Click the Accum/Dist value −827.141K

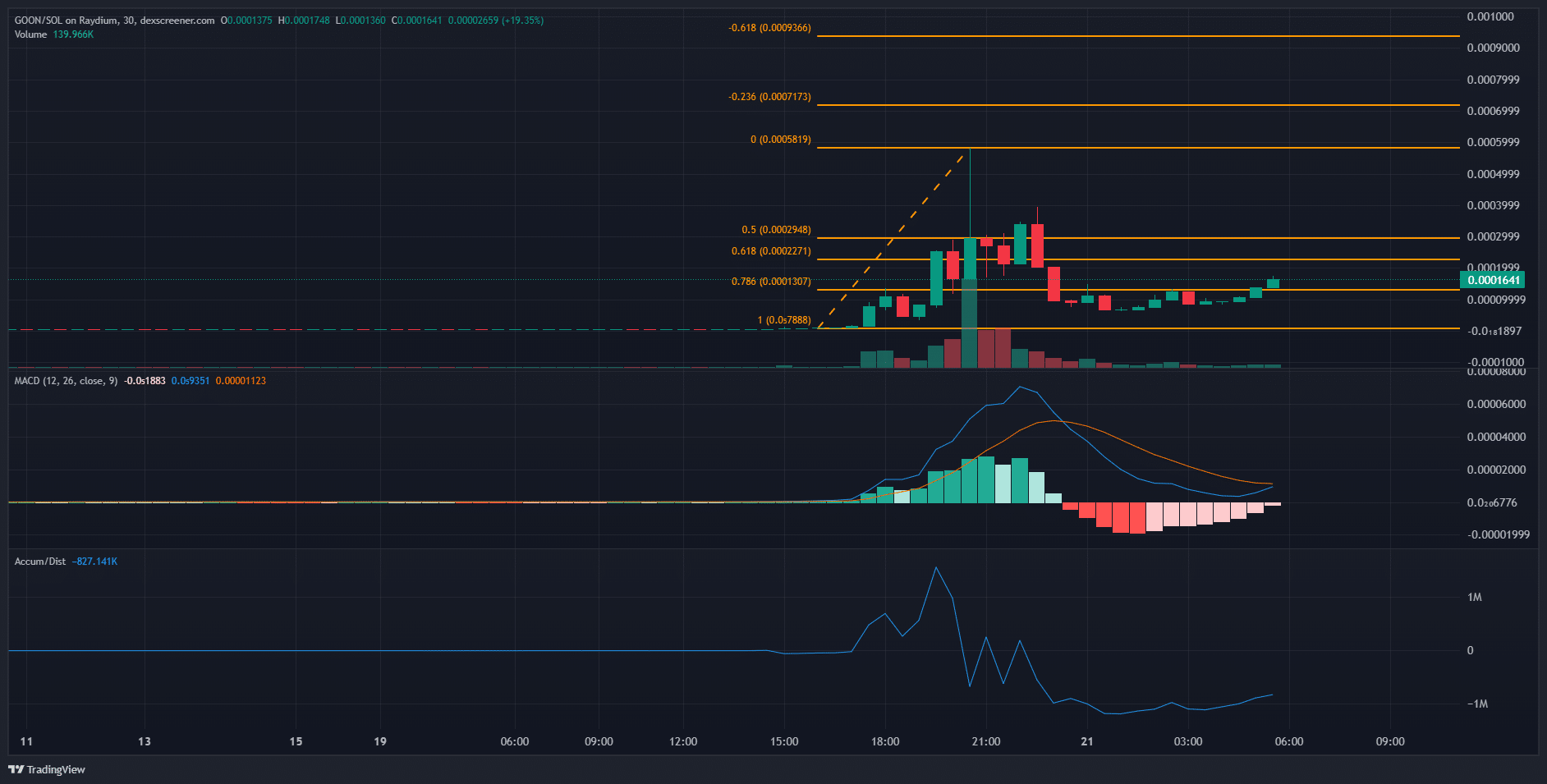coord(94,562)
